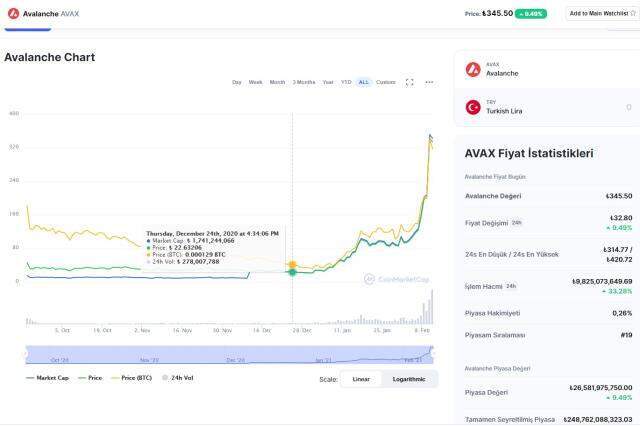Click the Avalanche Değeri value ₺345.50
This screenshot has width=640, height=426.
(x=619, y=196)
